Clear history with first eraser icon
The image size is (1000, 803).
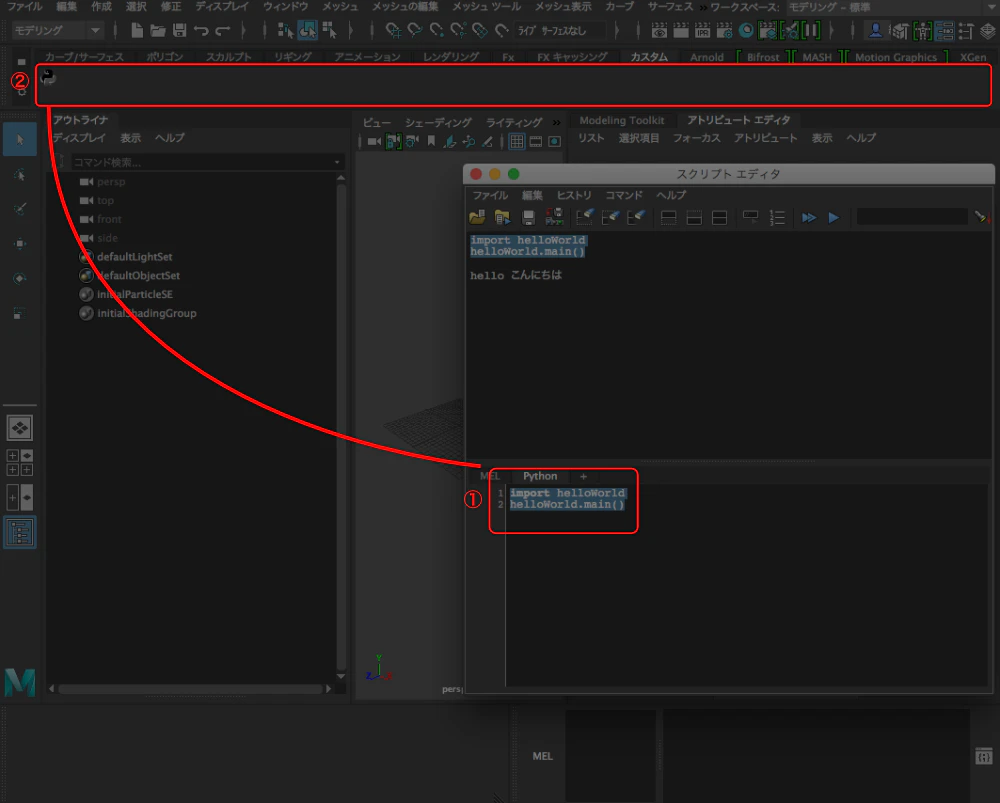584,218
